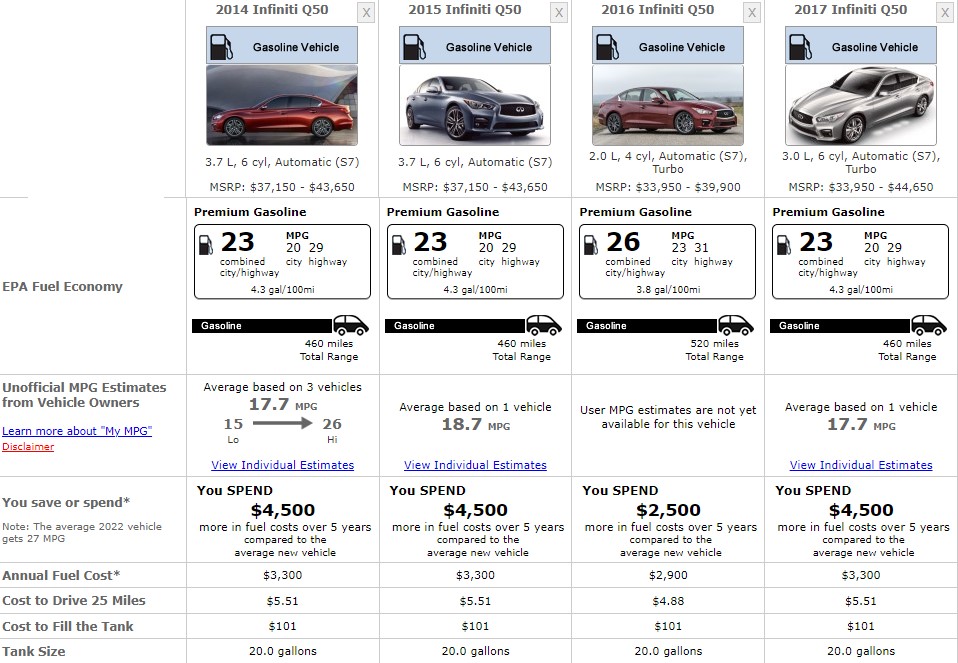958x663 pixels.
Task: Open the blue 2015 Infiniti Q50 photo
Action: 475,105
